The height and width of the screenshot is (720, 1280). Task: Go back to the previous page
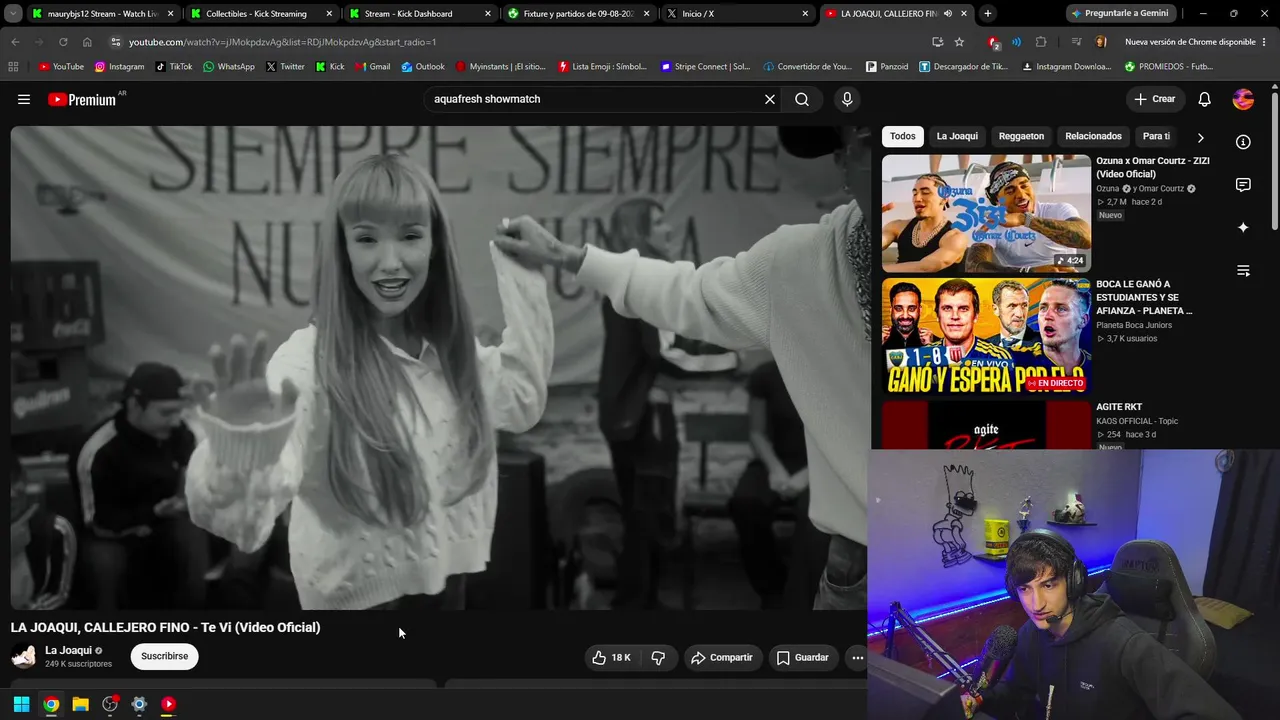15,42
